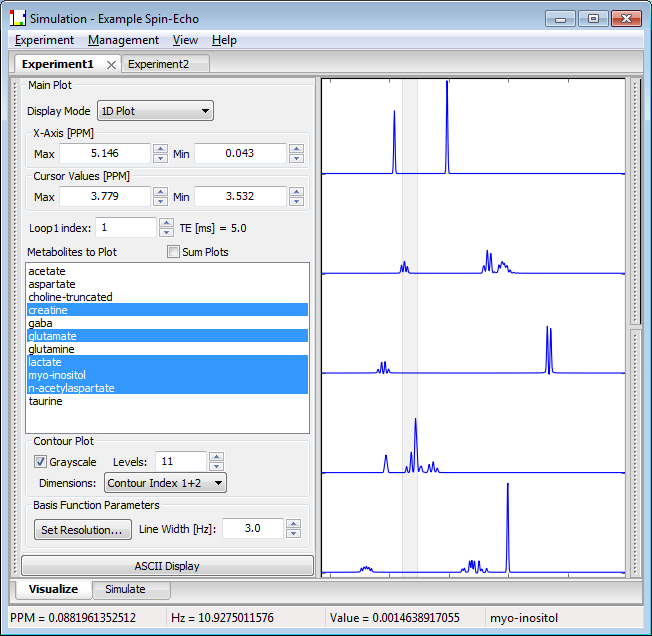Increase contour Levels using up arrow
652x636 pixels.
tap(216, 457)
